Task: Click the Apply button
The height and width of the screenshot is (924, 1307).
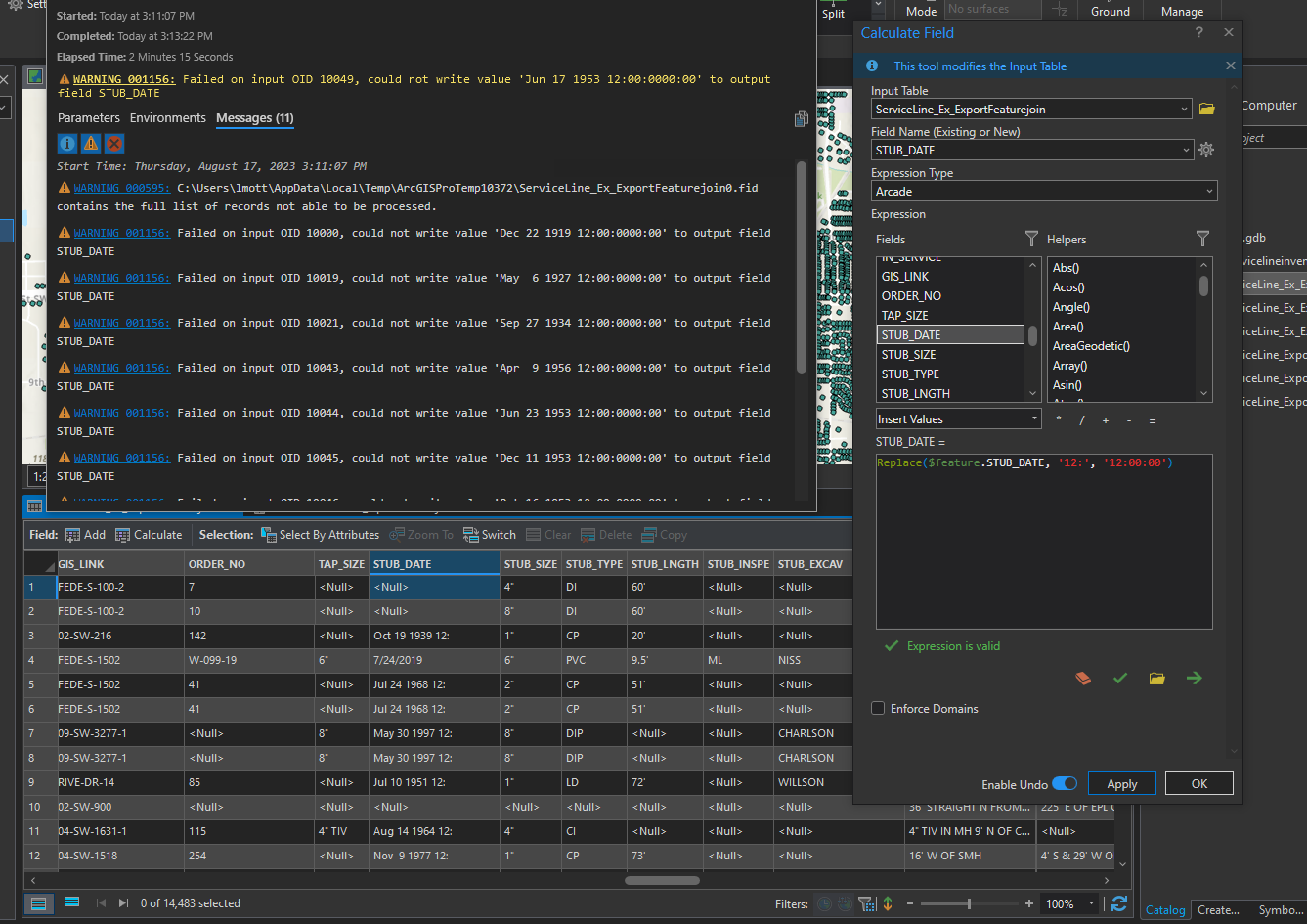Action: pyautogui.click(x=1121, y=784)
